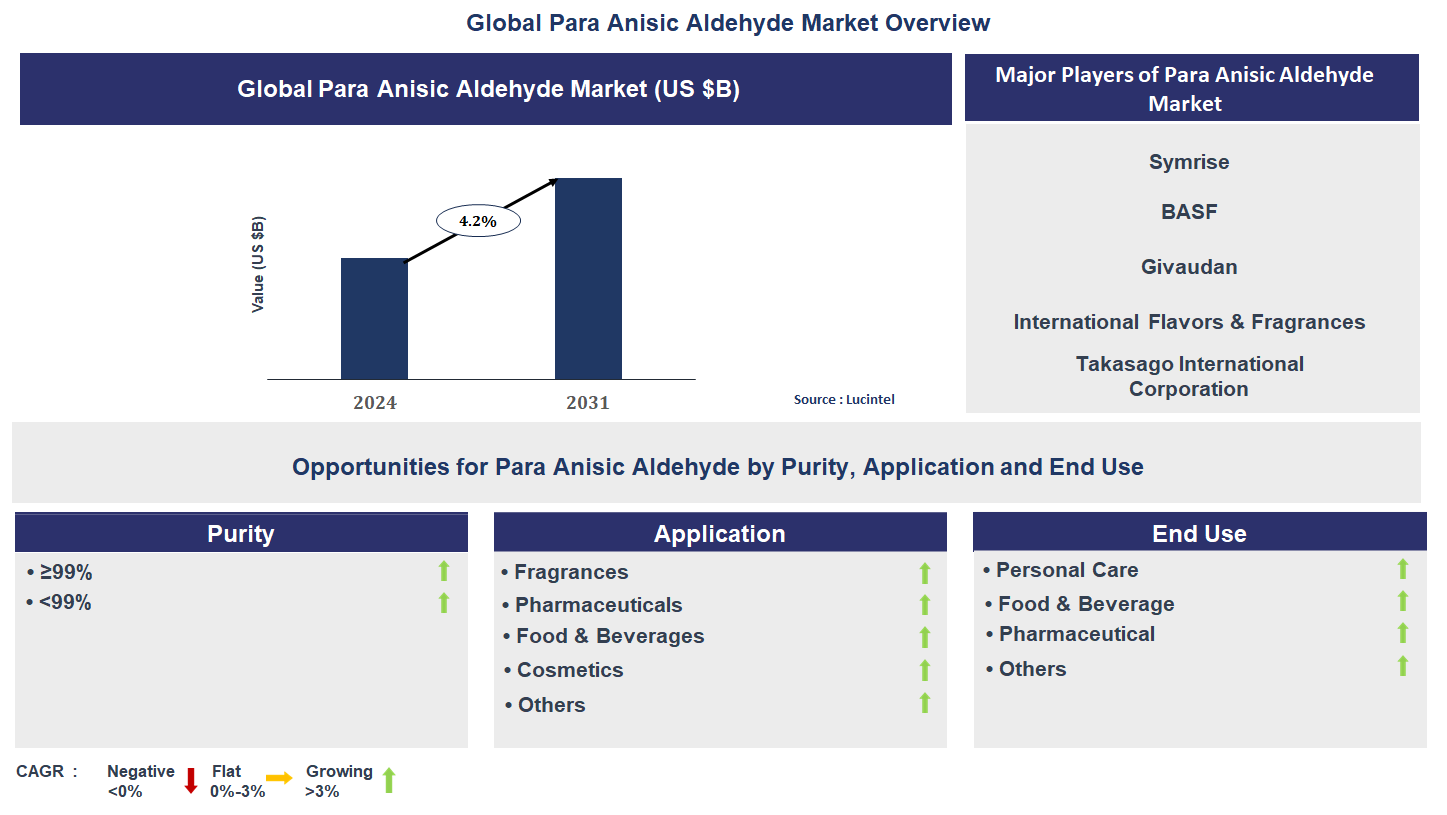
Task: Select the Purity panel header
Action: point(240,531)
